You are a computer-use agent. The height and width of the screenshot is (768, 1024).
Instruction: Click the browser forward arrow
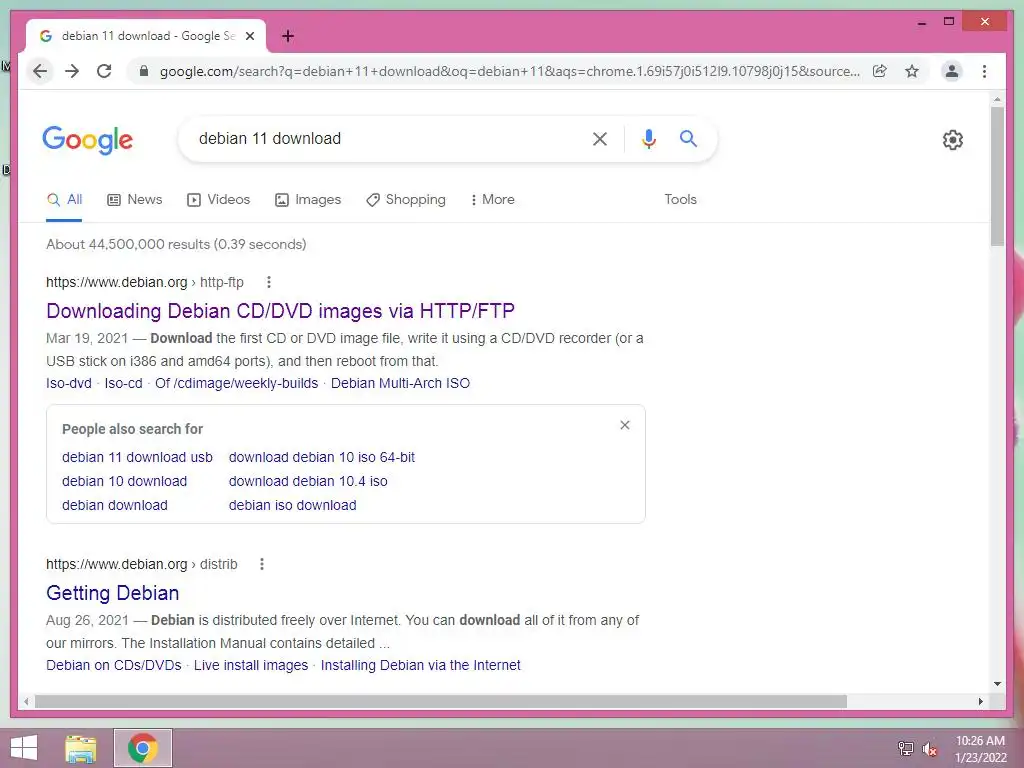tap(72, 71)
